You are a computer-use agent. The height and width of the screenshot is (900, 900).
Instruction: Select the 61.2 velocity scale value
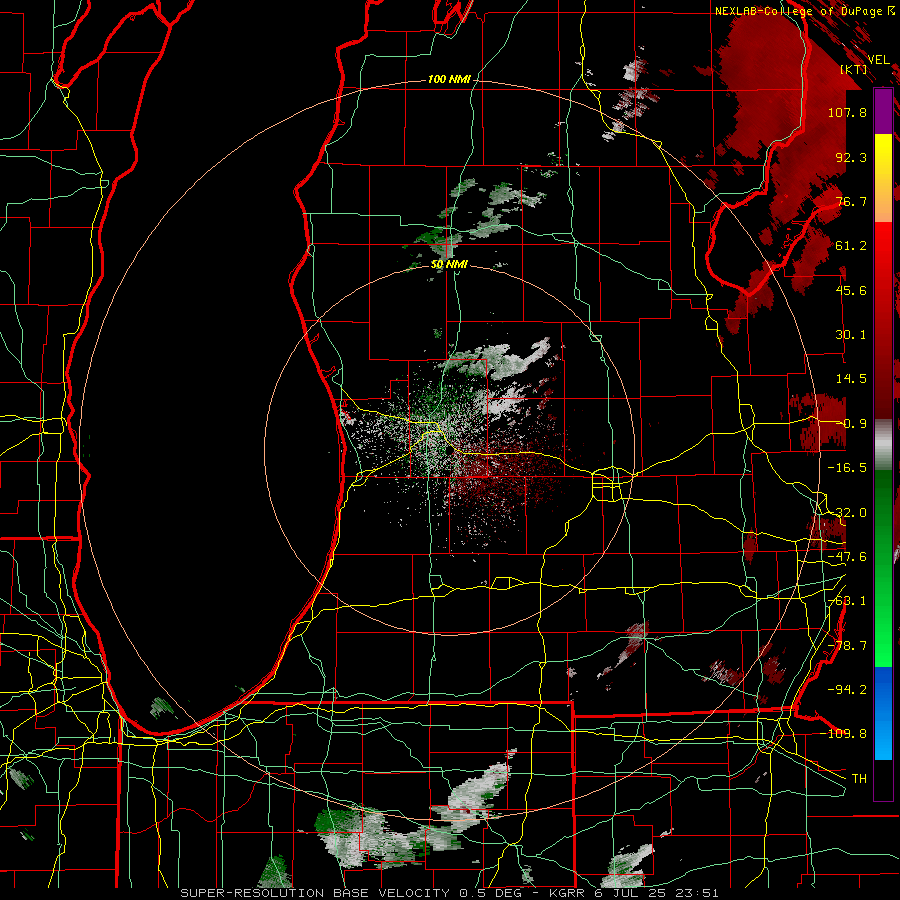click(x=851, y=246)
